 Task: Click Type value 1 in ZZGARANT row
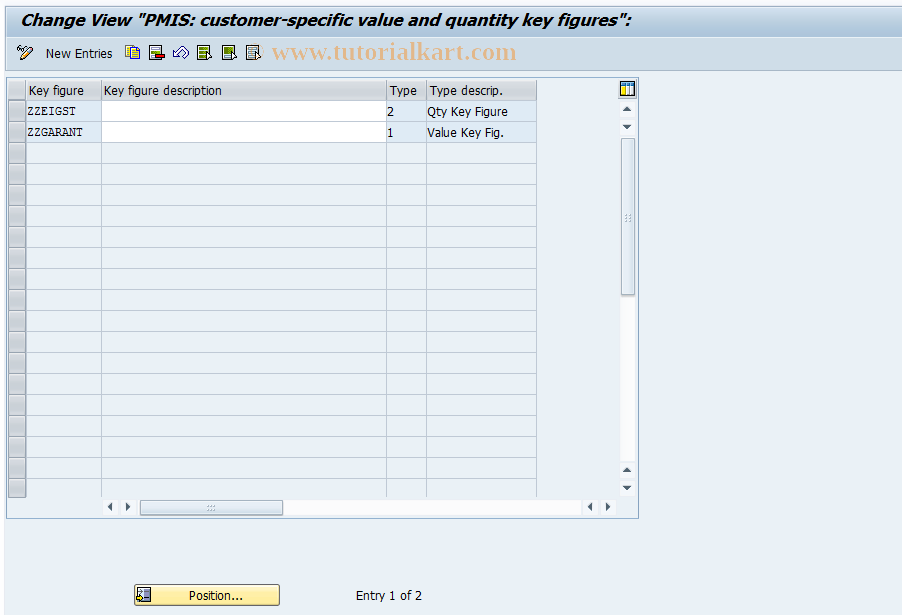point(407,132)
